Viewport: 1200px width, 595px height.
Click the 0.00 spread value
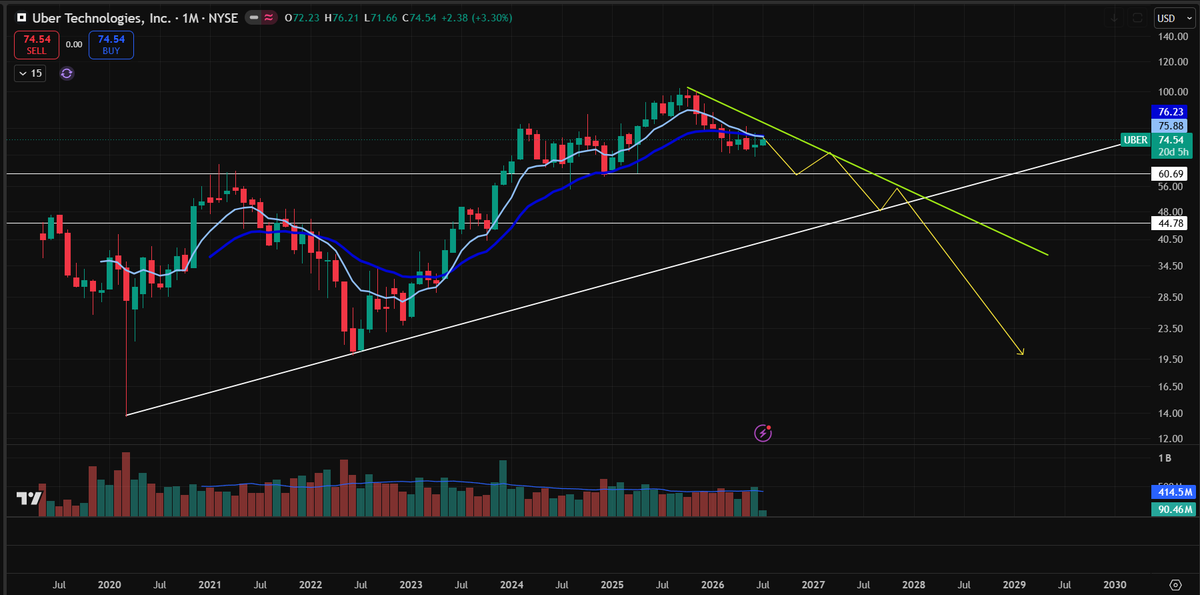coord(72,44)
